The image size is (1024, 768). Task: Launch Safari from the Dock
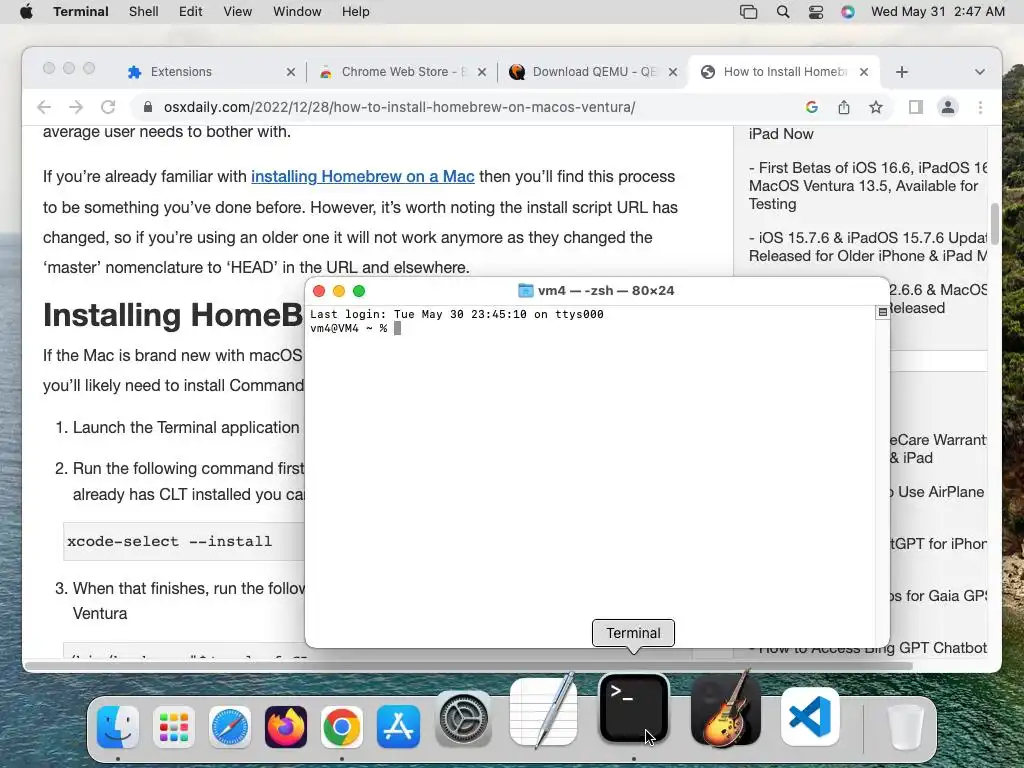pyautogui.click(x=230, y=726)
